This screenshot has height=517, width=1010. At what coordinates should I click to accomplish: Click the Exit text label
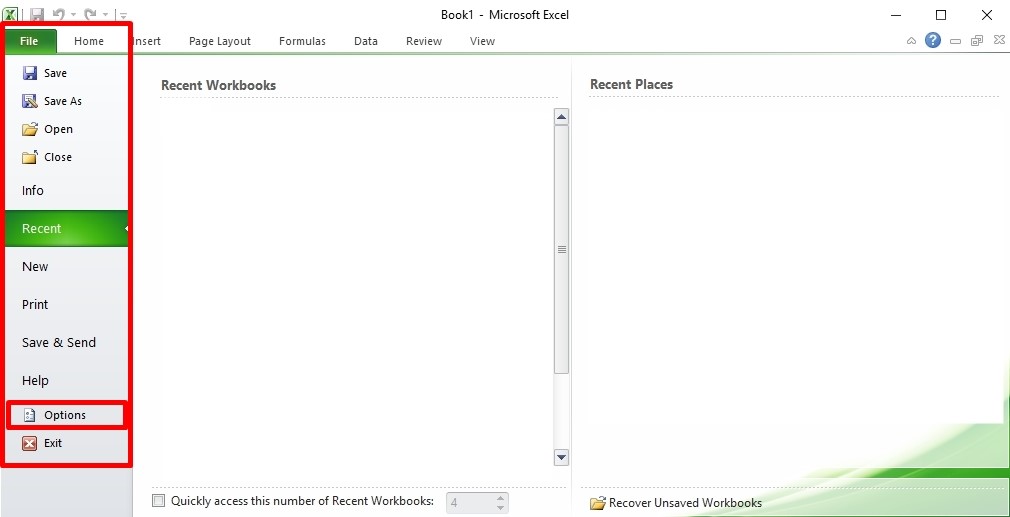[x=53, y=443]
